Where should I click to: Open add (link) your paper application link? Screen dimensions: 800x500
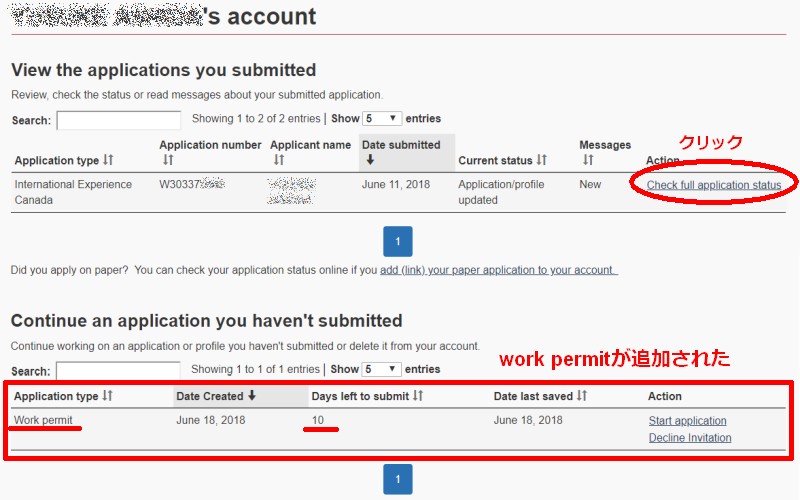click(x=498, y=270)
